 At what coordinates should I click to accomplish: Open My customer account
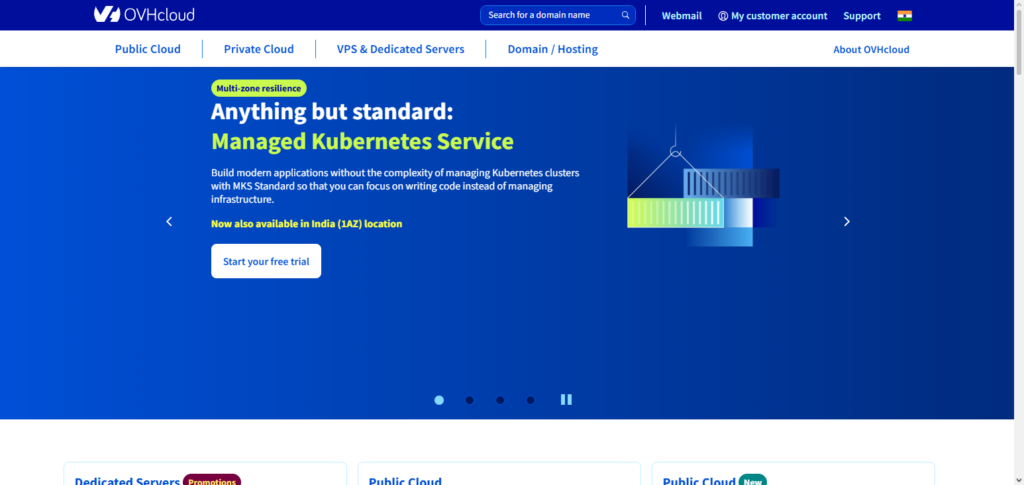(x=772, y=16)
